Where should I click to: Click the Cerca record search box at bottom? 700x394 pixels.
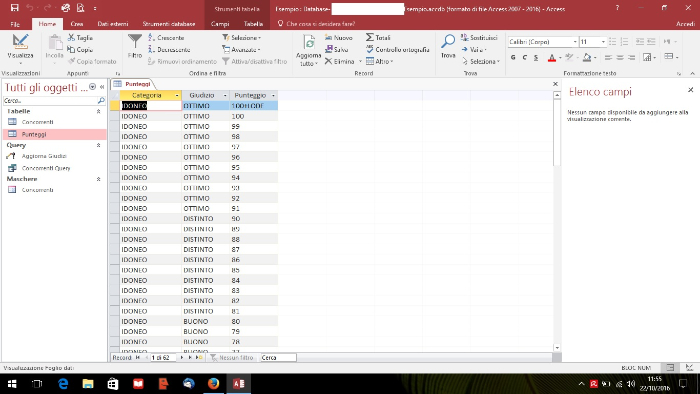pyautogui.click(x=278, y=357)
